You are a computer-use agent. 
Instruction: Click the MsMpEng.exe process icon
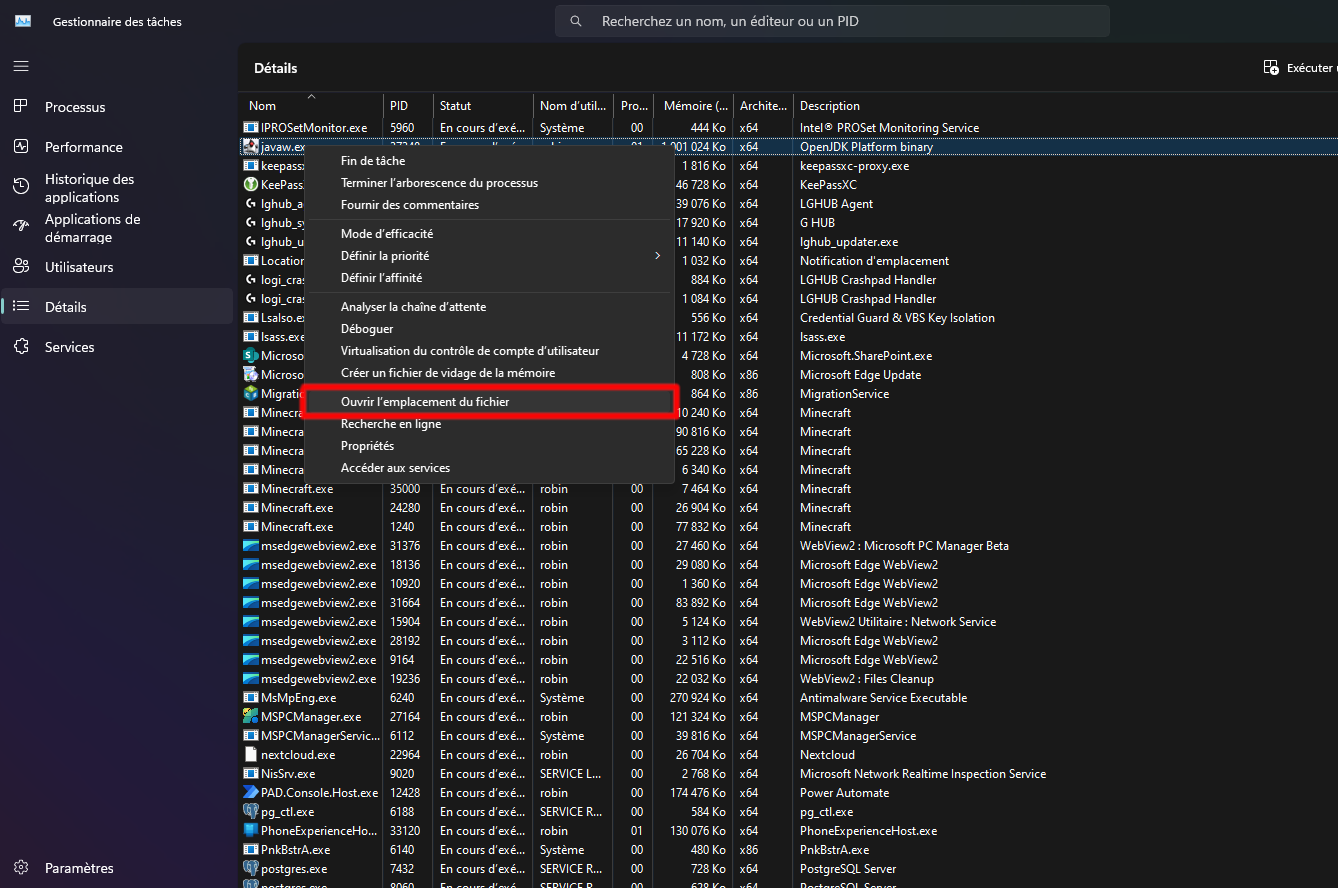tap(251, 698)
